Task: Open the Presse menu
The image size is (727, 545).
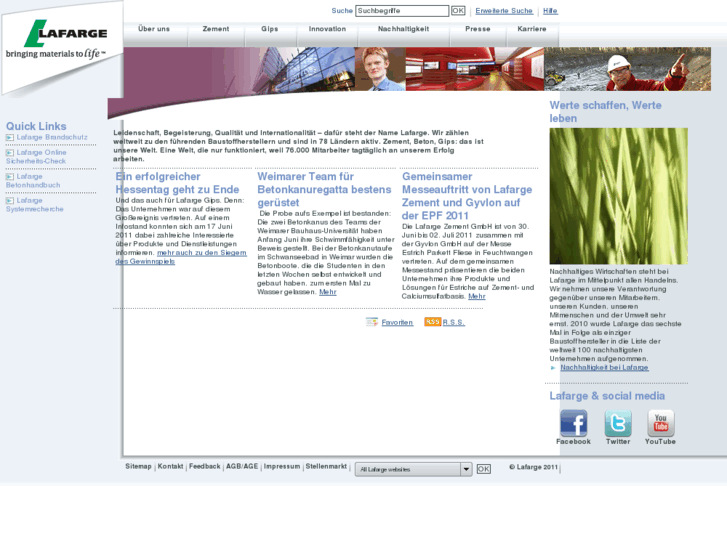Action: pos(478,29)
